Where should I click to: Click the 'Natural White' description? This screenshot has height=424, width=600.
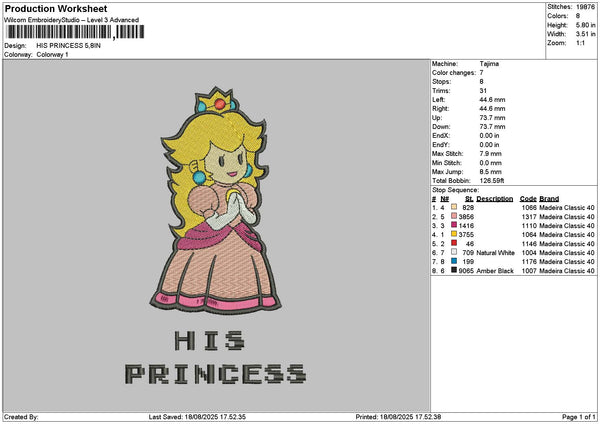tap(496, 253)
